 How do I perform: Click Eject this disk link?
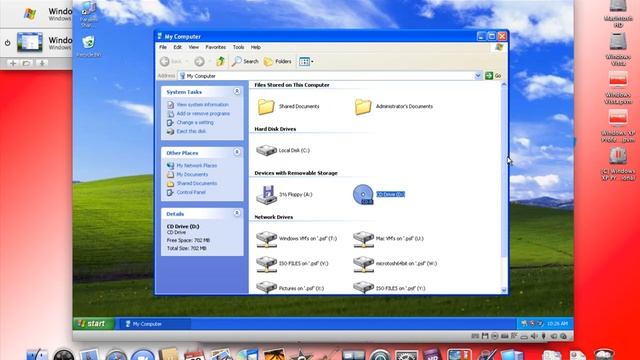(191, 131)
